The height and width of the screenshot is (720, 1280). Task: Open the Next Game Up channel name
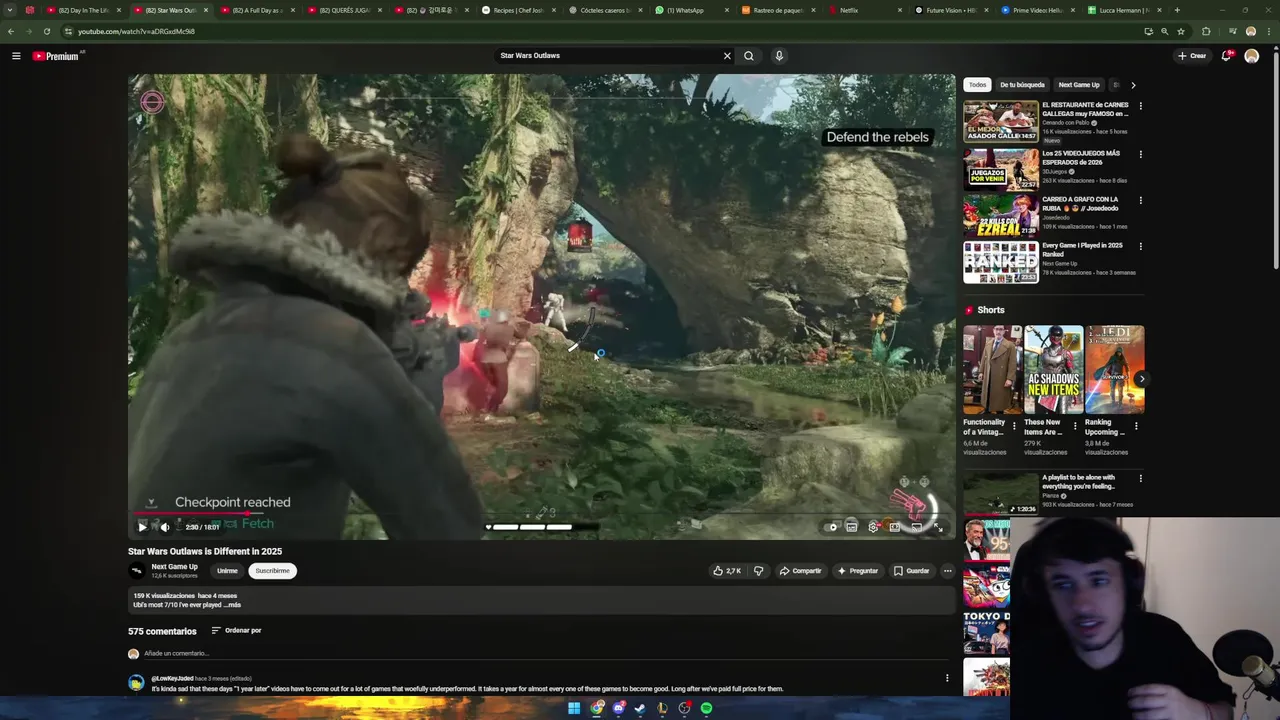pos(174,567)
